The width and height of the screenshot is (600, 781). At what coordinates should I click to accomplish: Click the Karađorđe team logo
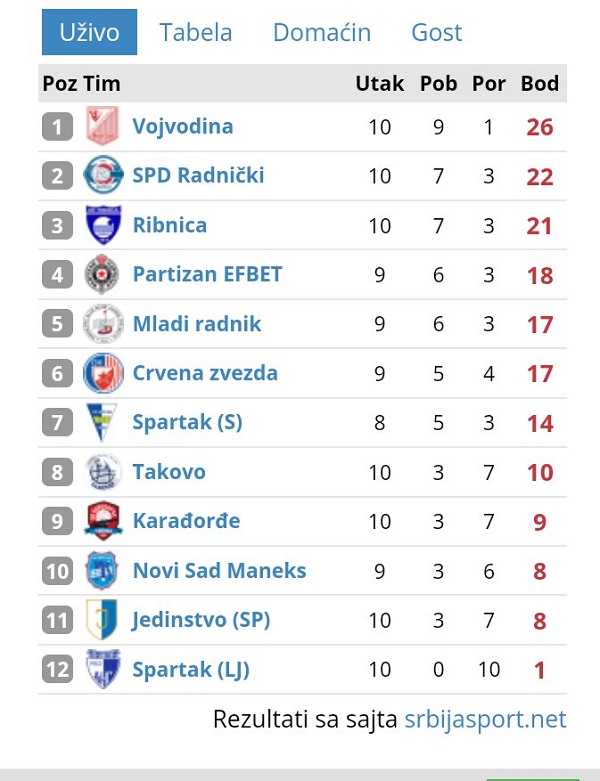tap(102, 521)
